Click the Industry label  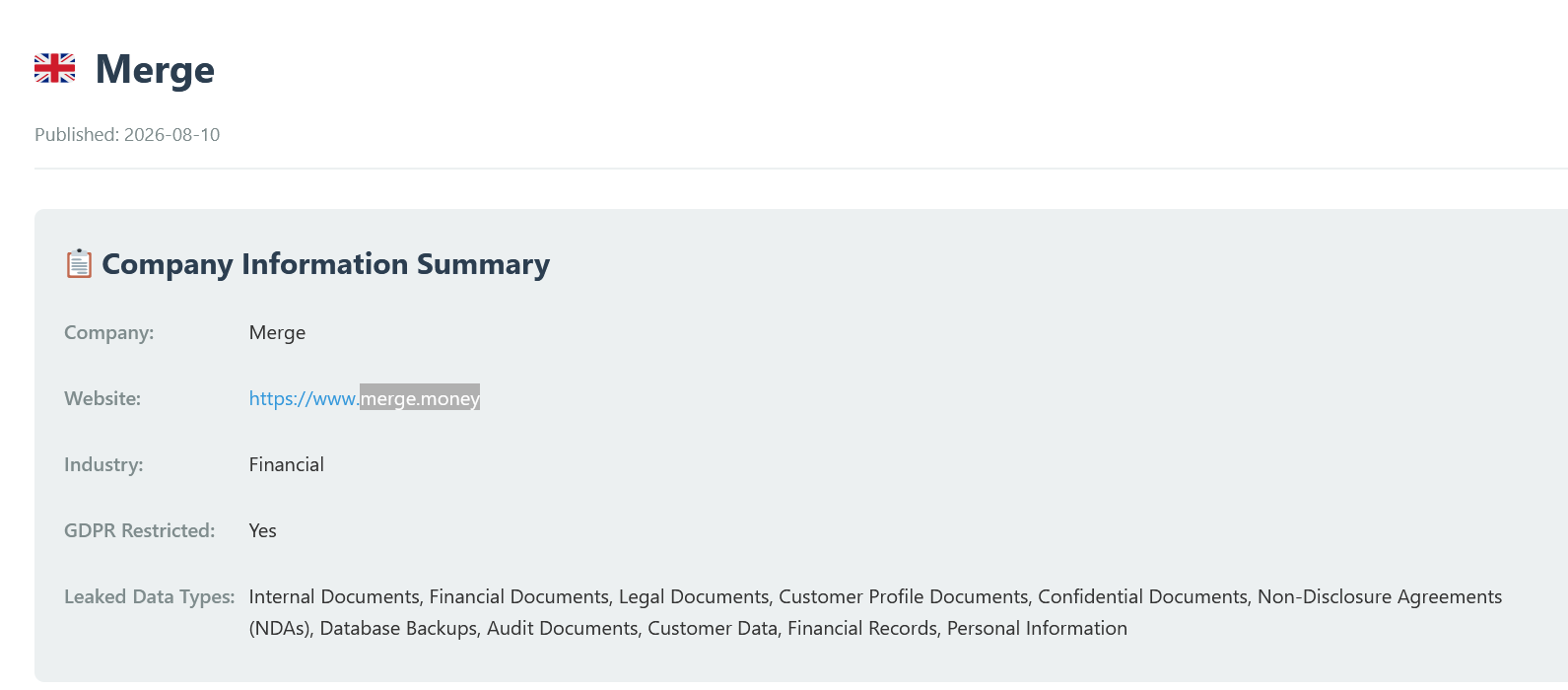pos(103,464)
